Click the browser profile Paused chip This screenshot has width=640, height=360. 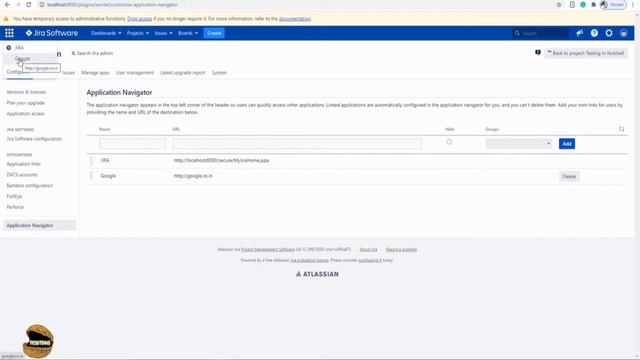[x=613, y=4]
